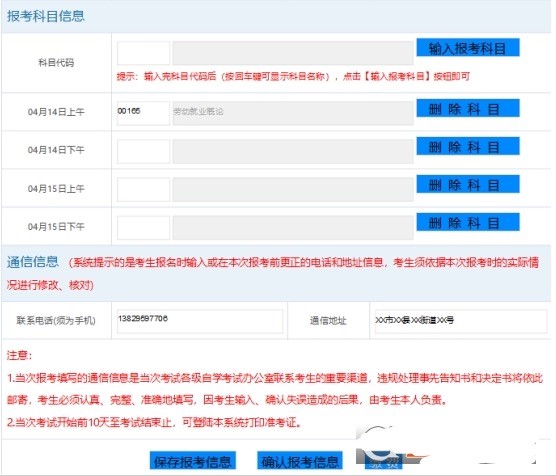556x476 pixels.
Task: Click the 输入报考科目 button
Action: [x=468, y=48]
